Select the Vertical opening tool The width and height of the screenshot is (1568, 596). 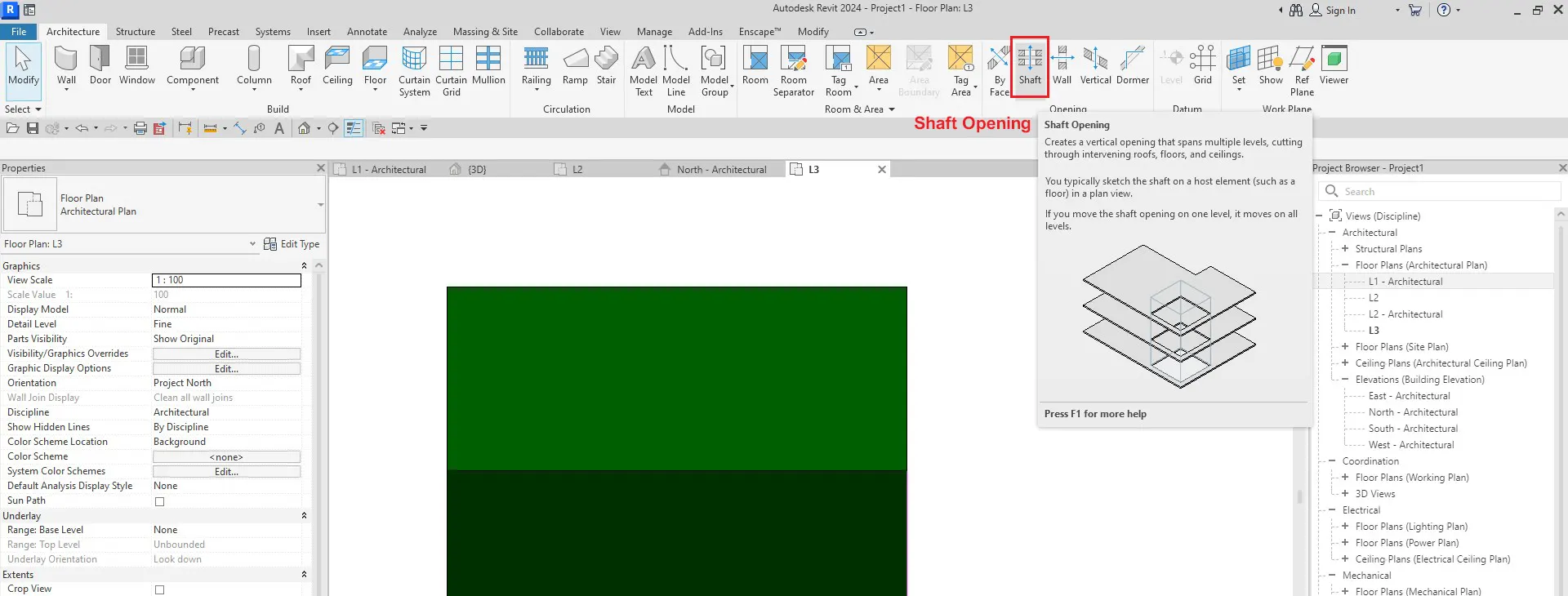[1095, 65]
